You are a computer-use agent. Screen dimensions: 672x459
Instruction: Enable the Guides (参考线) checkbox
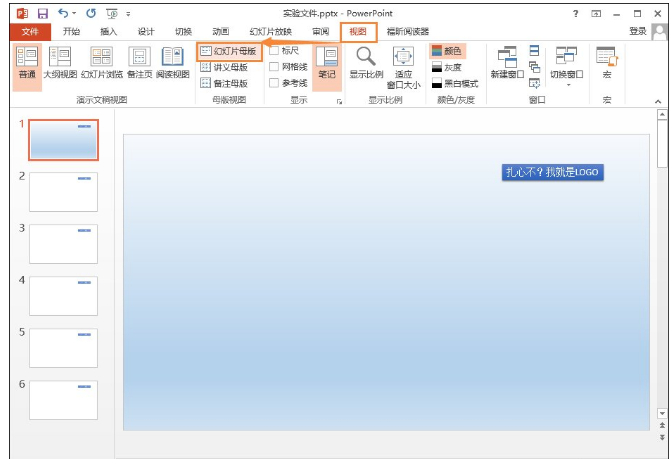[x=275, y=83]
